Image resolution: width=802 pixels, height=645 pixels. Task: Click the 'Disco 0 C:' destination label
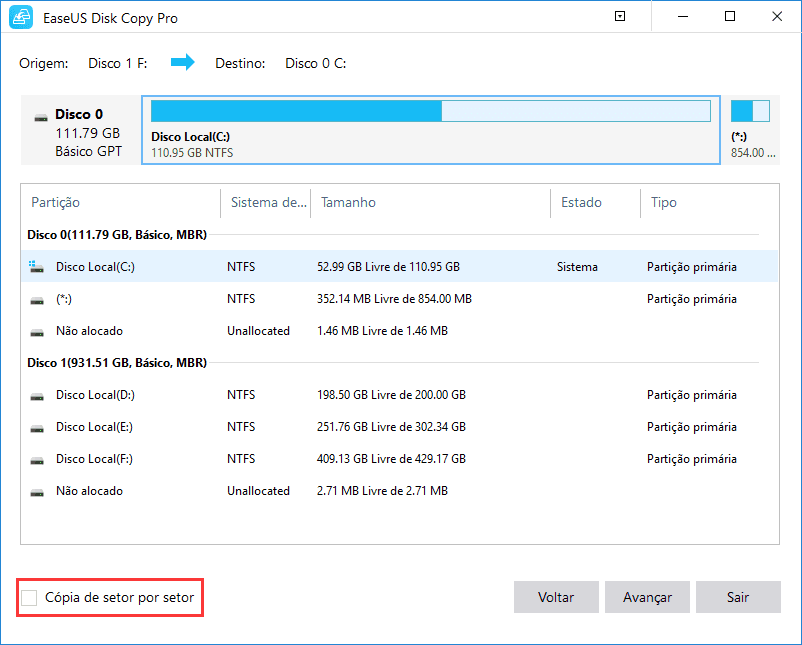tap(316, 63)
